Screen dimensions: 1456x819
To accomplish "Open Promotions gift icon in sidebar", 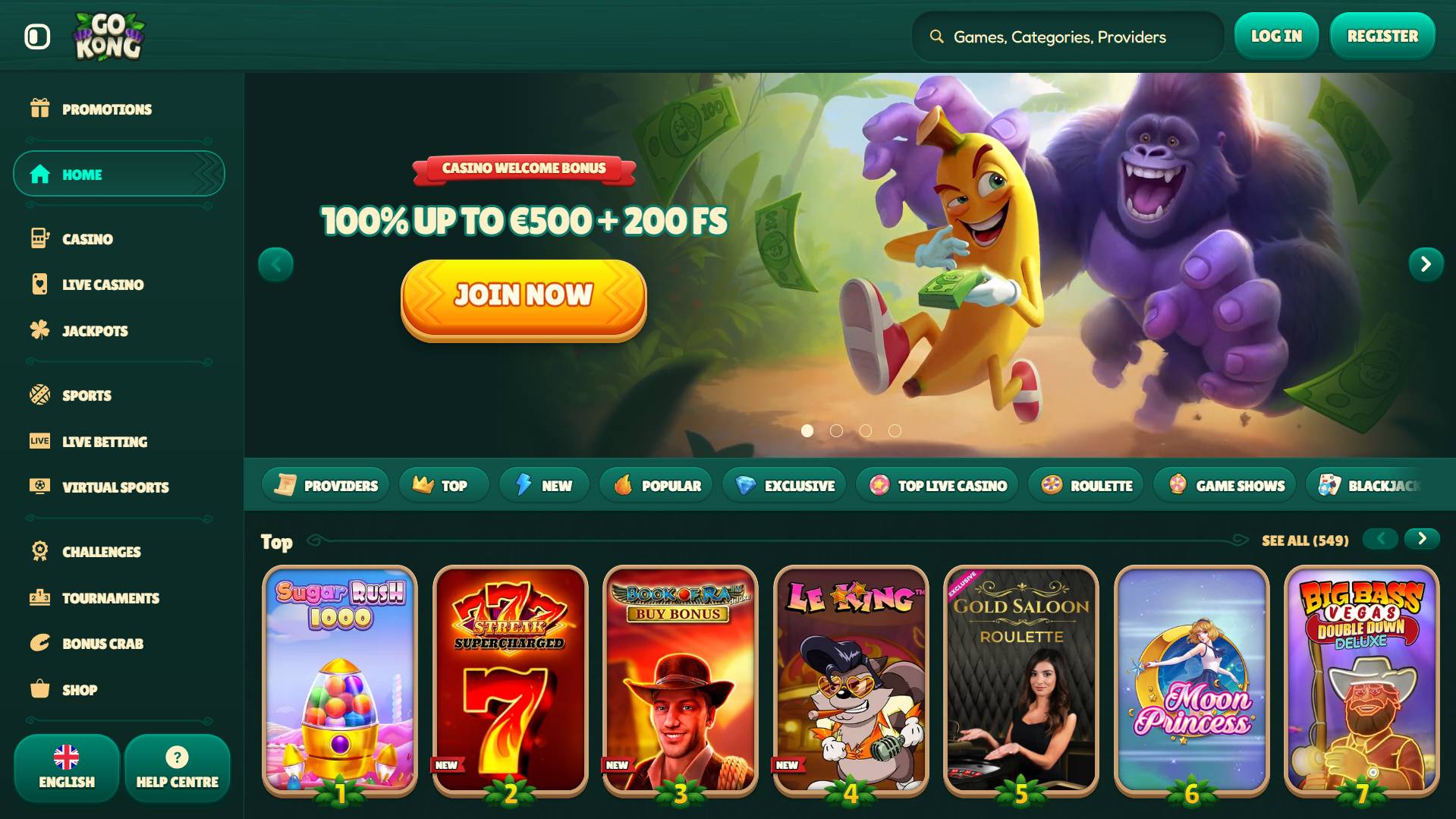I will [x=39, y=109].
